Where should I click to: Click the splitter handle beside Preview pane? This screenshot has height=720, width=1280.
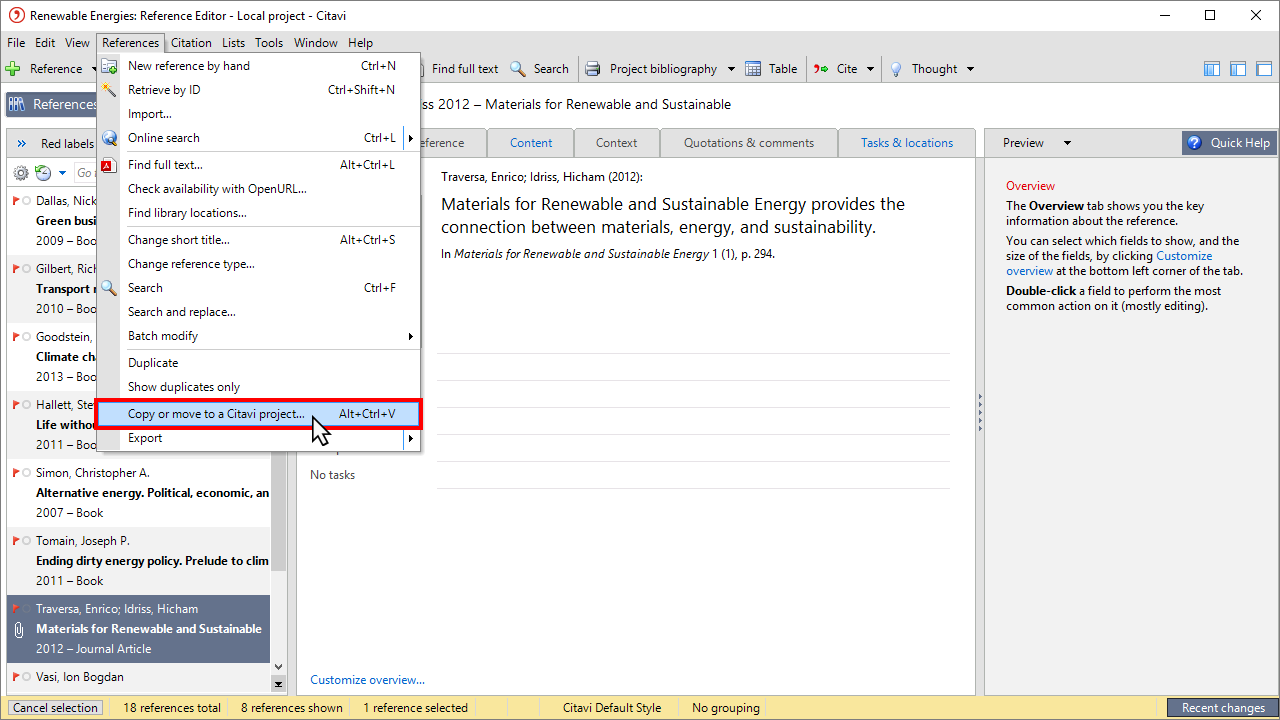pos(980,411)
